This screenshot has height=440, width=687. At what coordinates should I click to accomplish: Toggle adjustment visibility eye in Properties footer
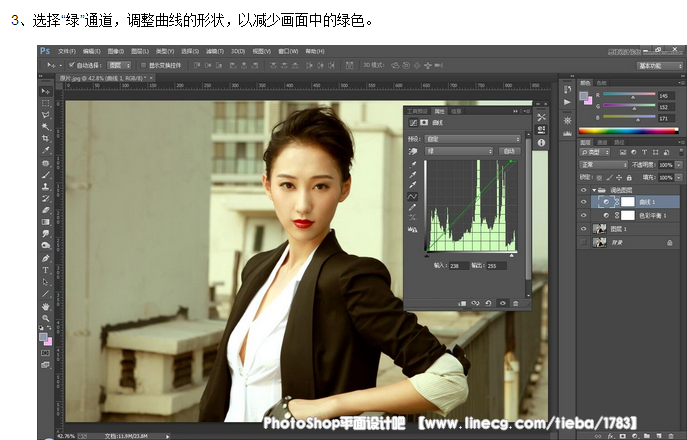click(503, 303)
